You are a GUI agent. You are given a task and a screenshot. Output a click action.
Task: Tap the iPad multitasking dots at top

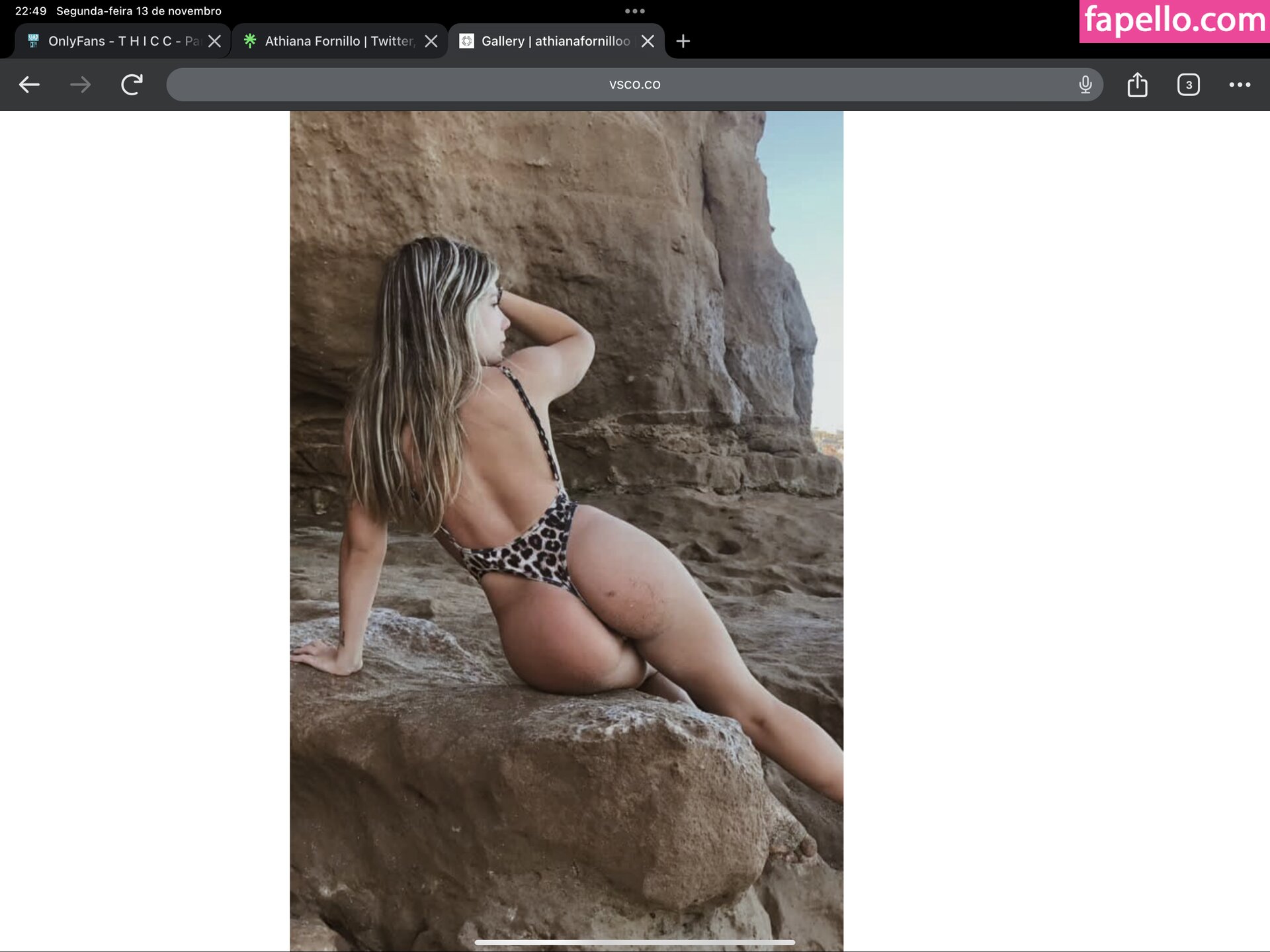coord(634,11)
